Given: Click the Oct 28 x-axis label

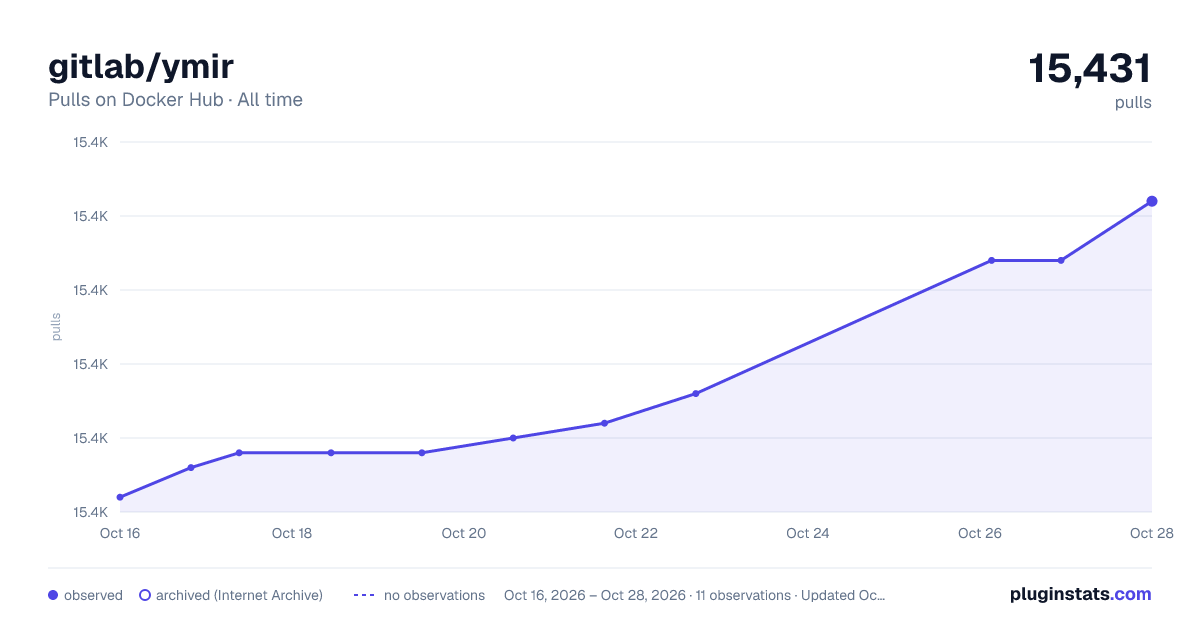Looking at the screenshot, I should [1150, 533].
